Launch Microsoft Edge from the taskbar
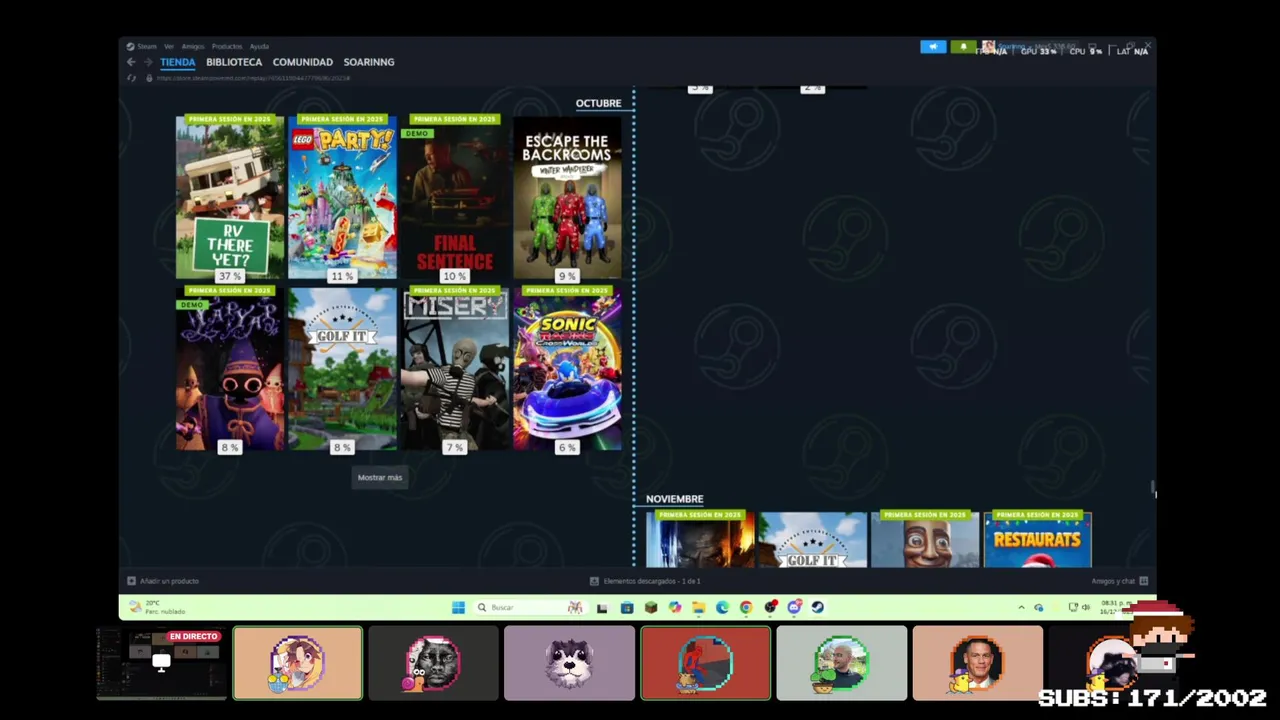This screenshot has height=720, width=1280. (722, 607)
